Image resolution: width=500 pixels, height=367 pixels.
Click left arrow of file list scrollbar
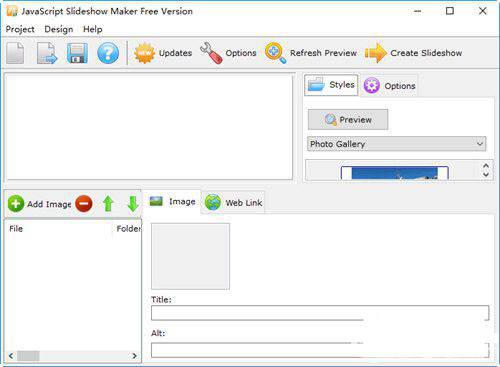pyautogui.click(x=11, y=356)
